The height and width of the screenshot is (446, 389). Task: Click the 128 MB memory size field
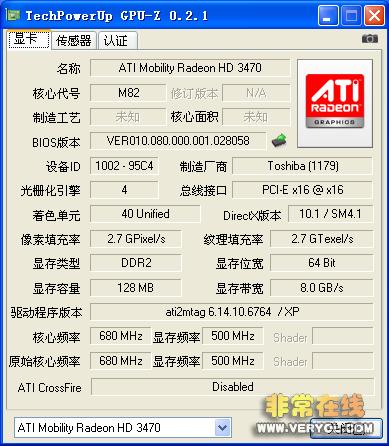[x=136, y=287]
